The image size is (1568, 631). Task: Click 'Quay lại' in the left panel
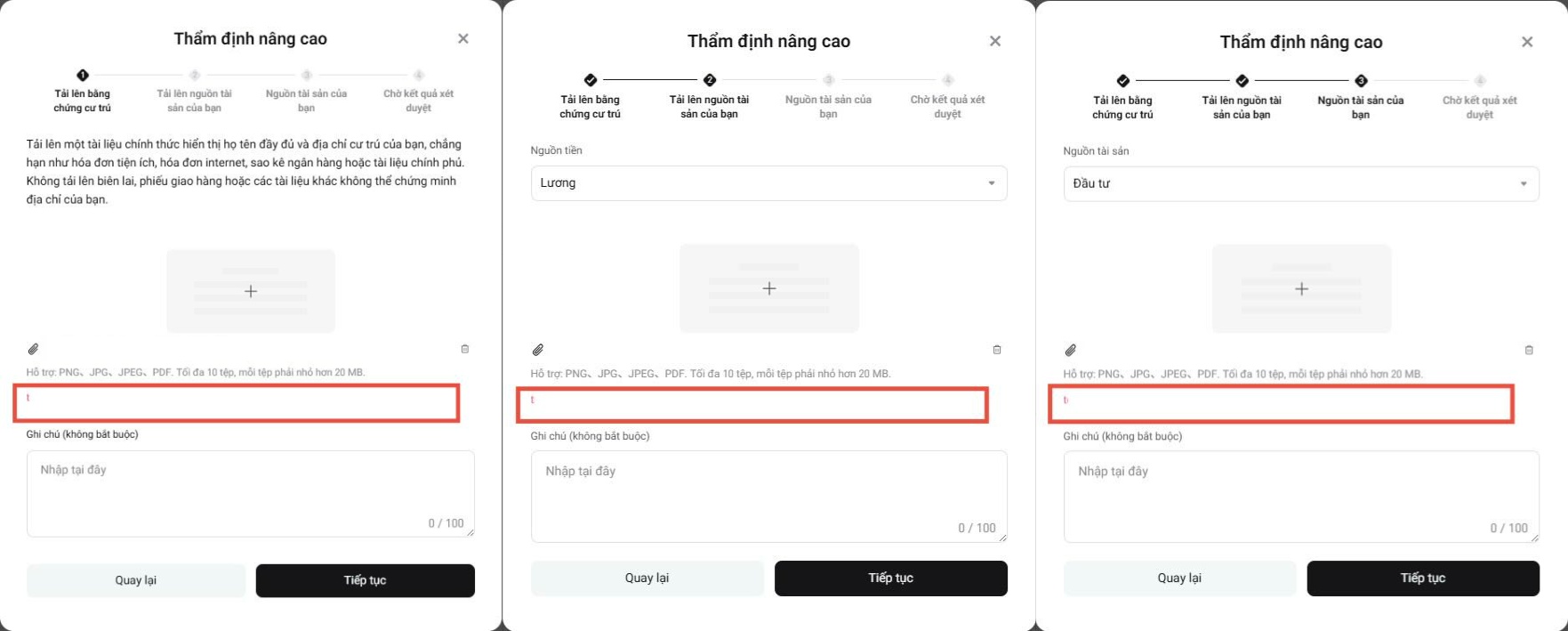(137, 580)
